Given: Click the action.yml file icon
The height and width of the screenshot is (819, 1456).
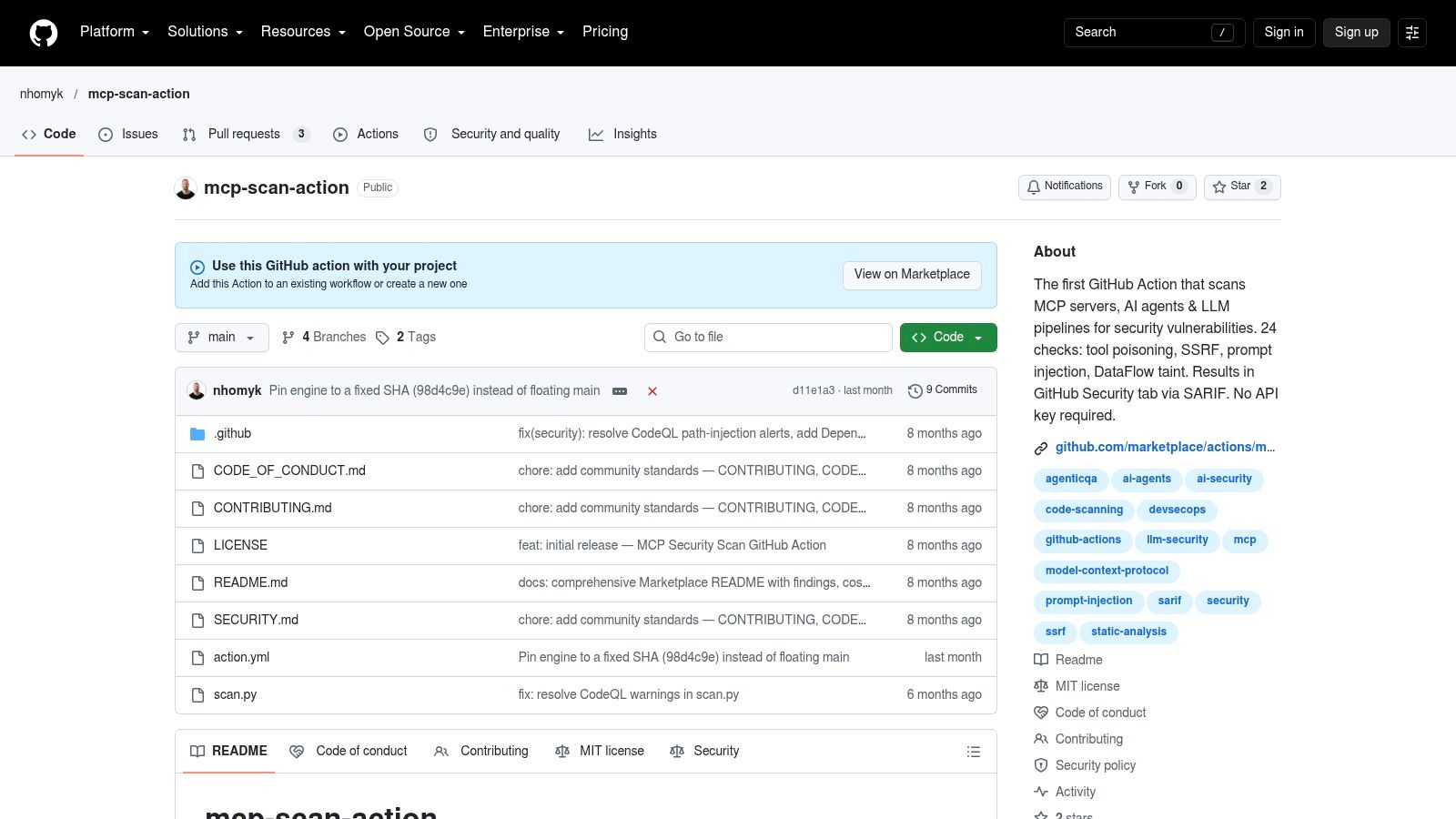Looking at the screenshot, I should point(197,658).
